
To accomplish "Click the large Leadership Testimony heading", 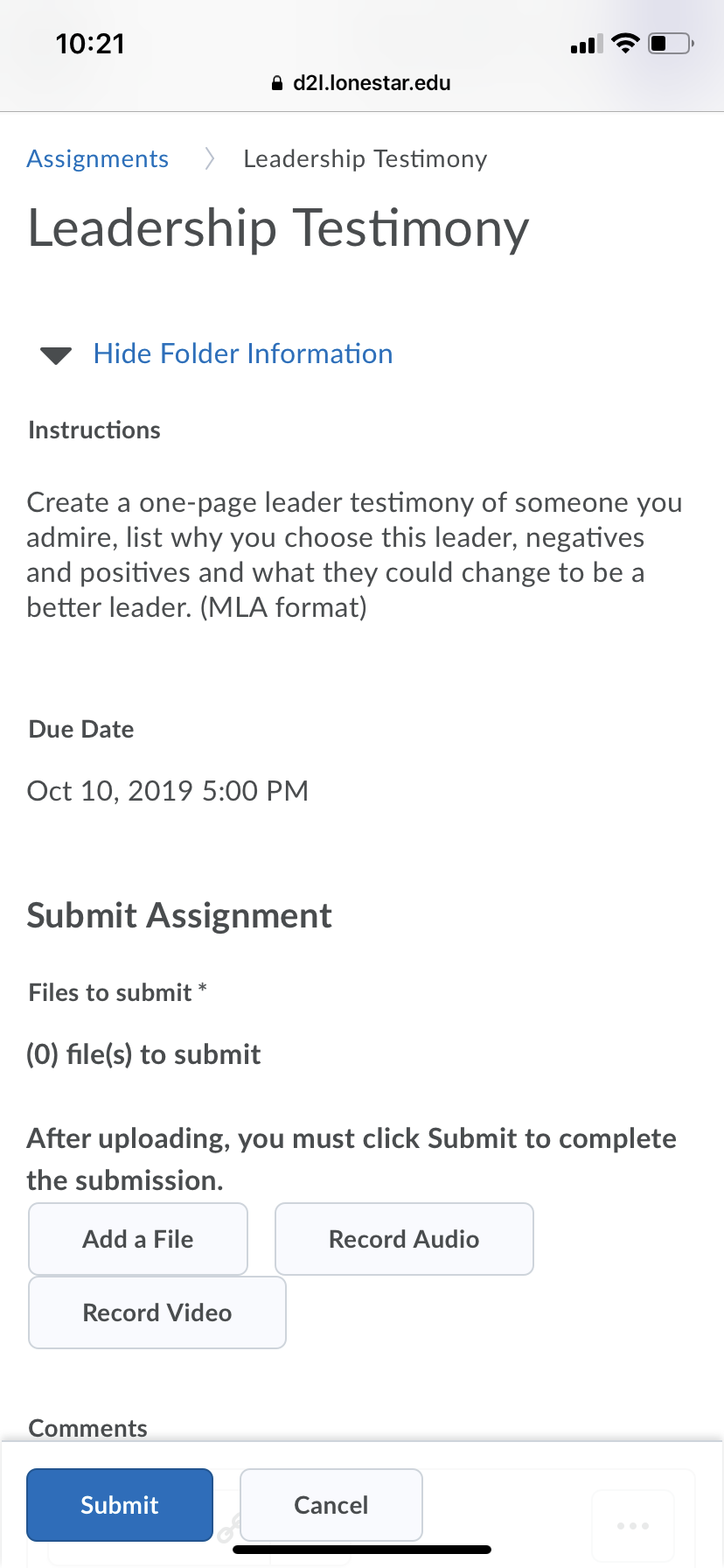I will click(278, 229).
